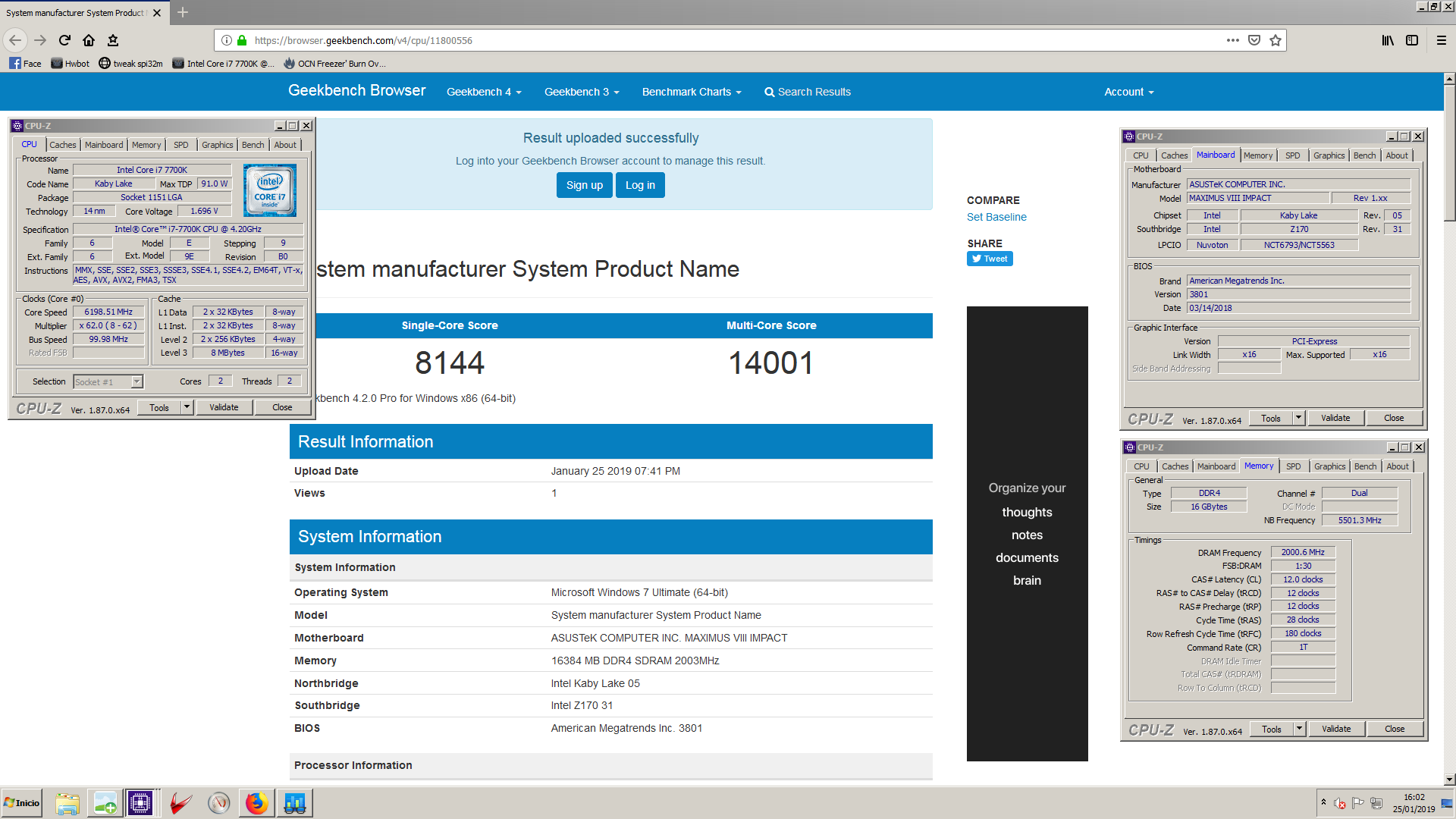Click the Geekbench Browser logo link

tap(356, 91)
